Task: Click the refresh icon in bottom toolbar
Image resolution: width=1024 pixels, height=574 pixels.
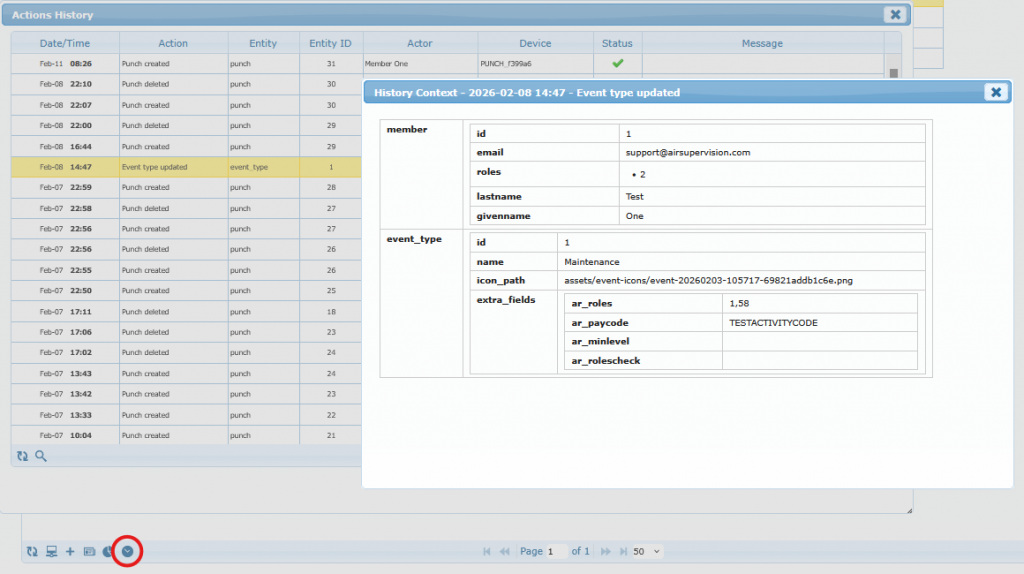Action: tap(32, 551)
